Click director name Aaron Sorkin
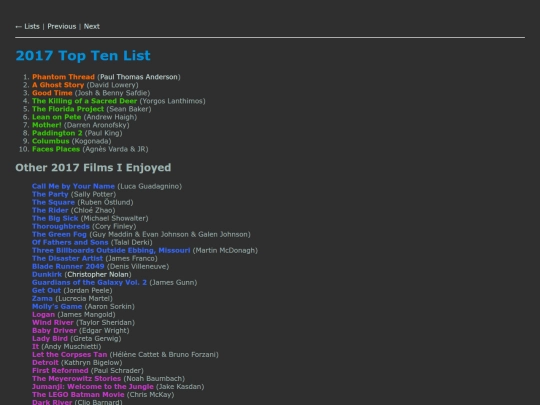Viewport: 540px width, 405px height. (x=110, y=307)
